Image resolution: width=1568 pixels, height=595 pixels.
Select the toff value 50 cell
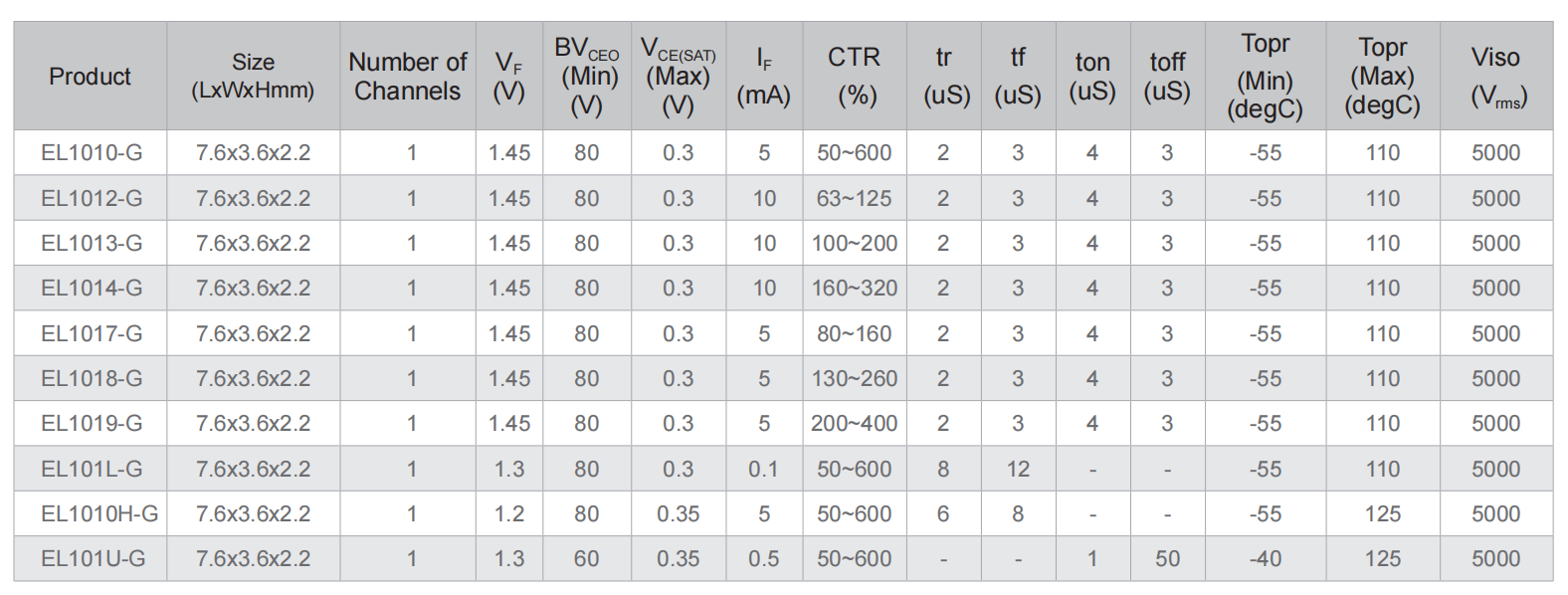(1167, 558)
